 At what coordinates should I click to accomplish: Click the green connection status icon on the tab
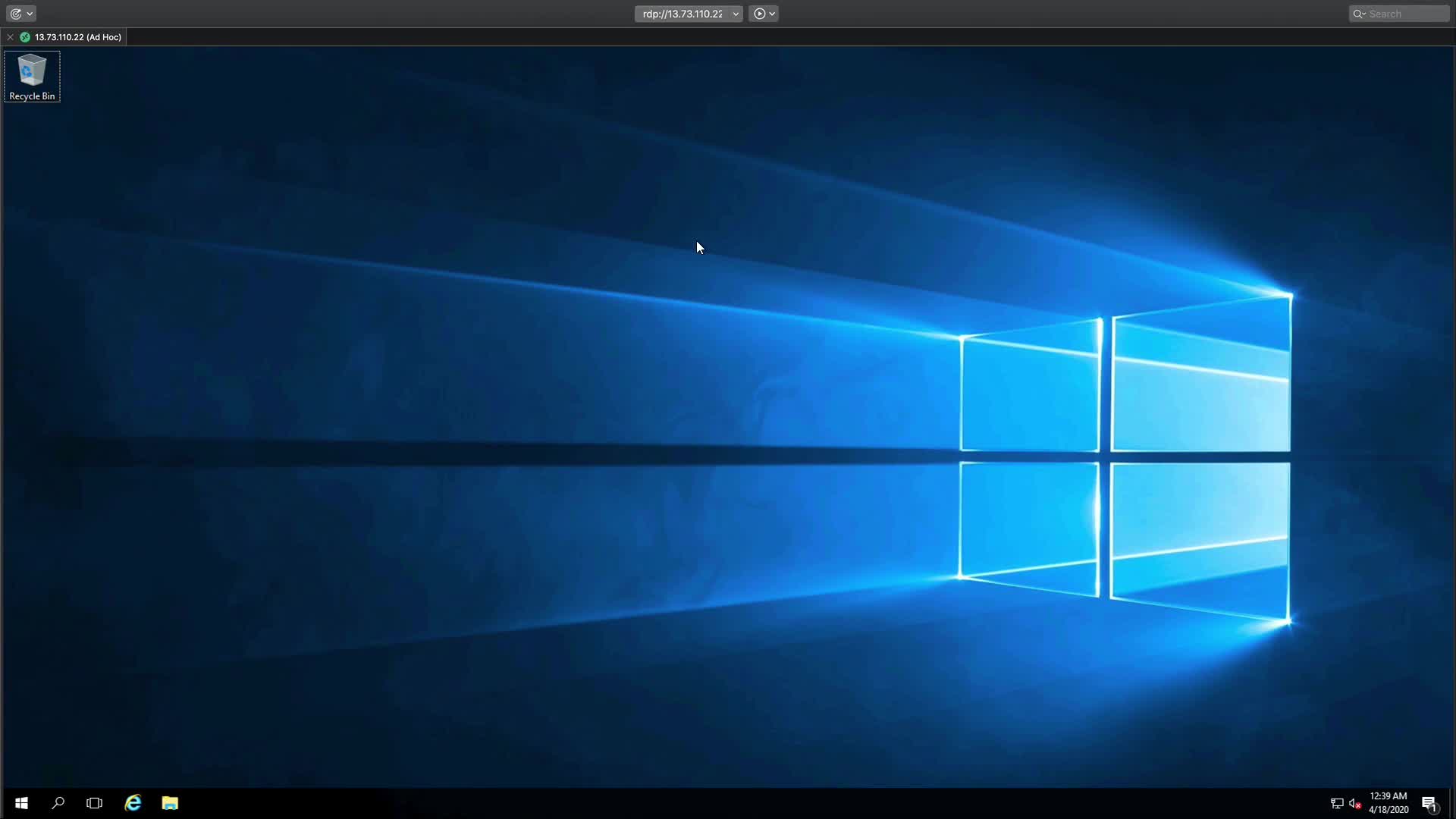25,37
